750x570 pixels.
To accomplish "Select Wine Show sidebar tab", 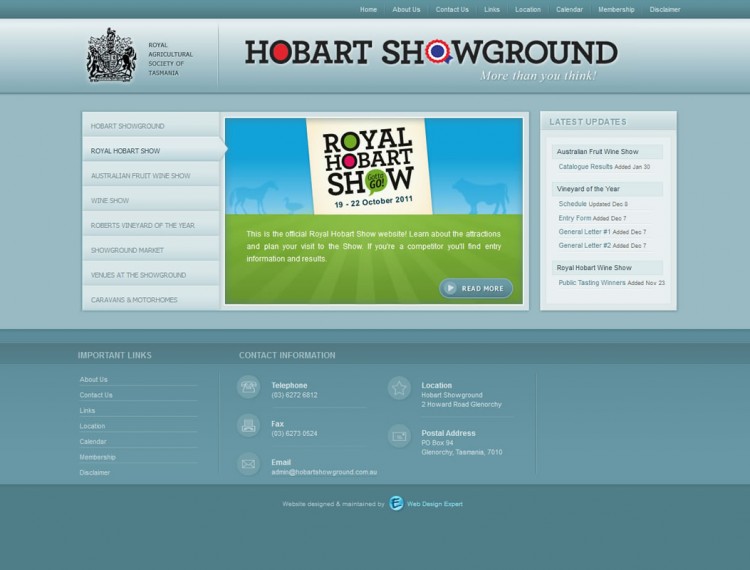I will (151, 200).
